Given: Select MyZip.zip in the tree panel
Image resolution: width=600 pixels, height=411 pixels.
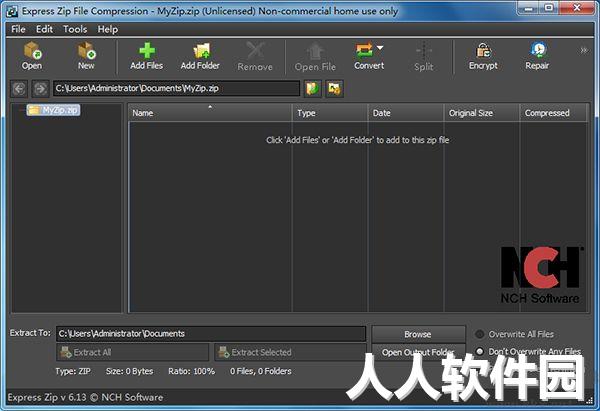Looking at the screenshot, I should (54, 110).
